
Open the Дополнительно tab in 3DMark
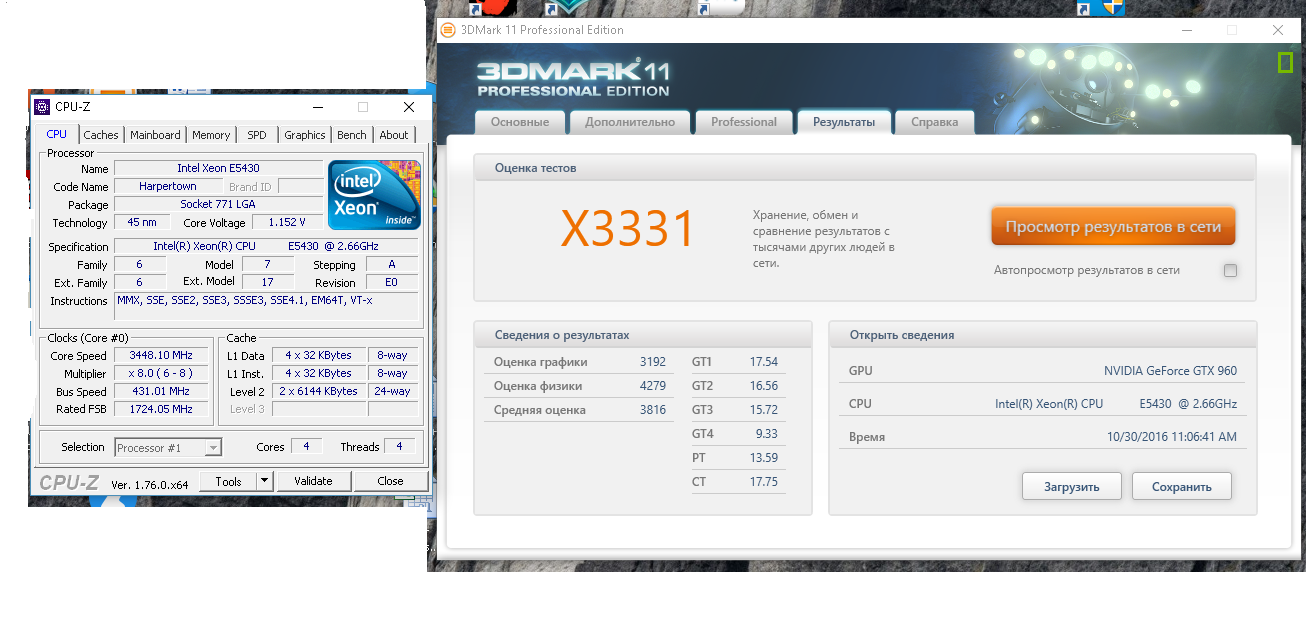(630, 122)
